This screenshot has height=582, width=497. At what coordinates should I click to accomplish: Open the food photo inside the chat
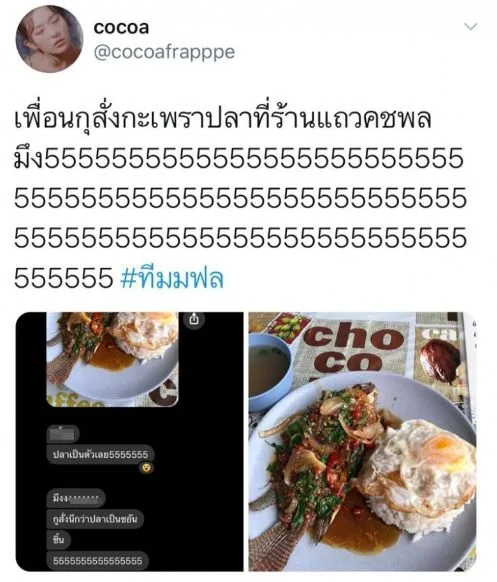(x=112, y=359)
